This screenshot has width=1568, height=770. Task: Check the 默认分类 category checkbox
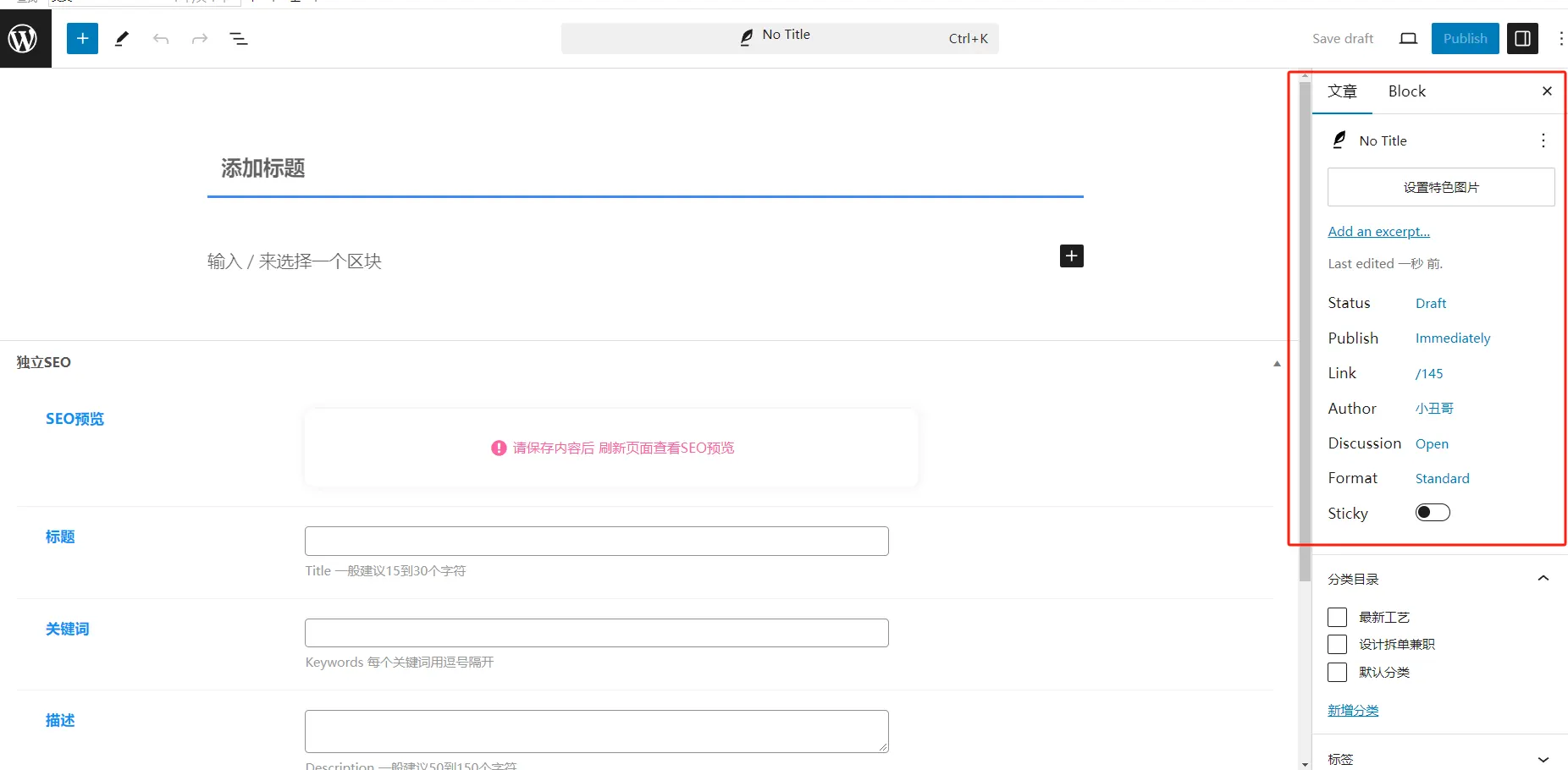point(1337,672)
